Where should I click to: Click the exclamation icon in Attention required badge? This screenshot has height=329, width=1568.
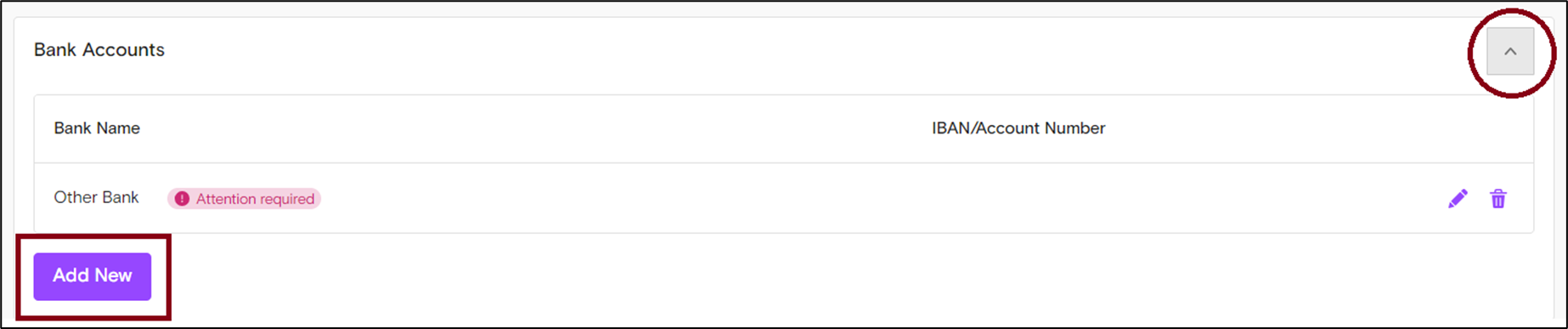click(x=182, y=199)
